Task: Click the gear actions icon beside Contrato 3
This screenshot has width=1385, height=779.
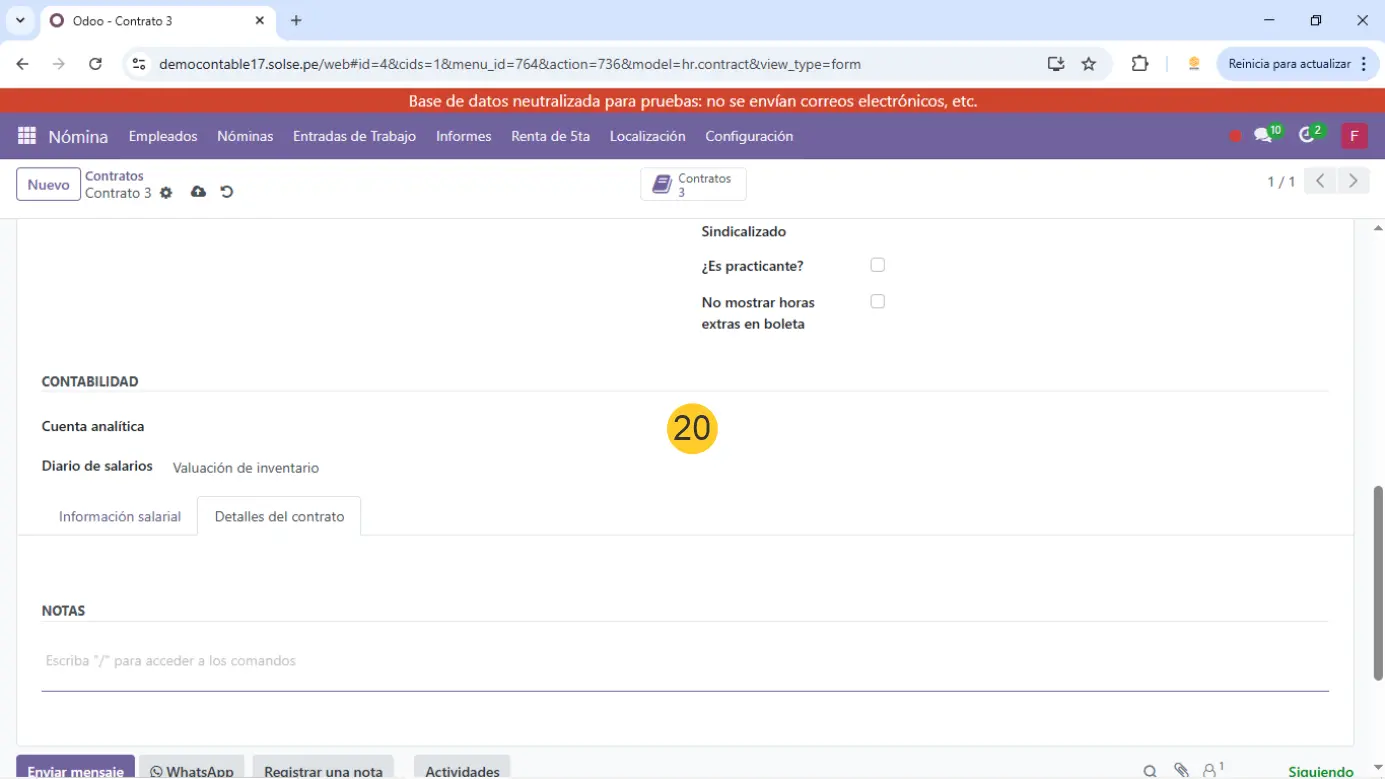Action: pyautogui.click(x=166, y=193)
